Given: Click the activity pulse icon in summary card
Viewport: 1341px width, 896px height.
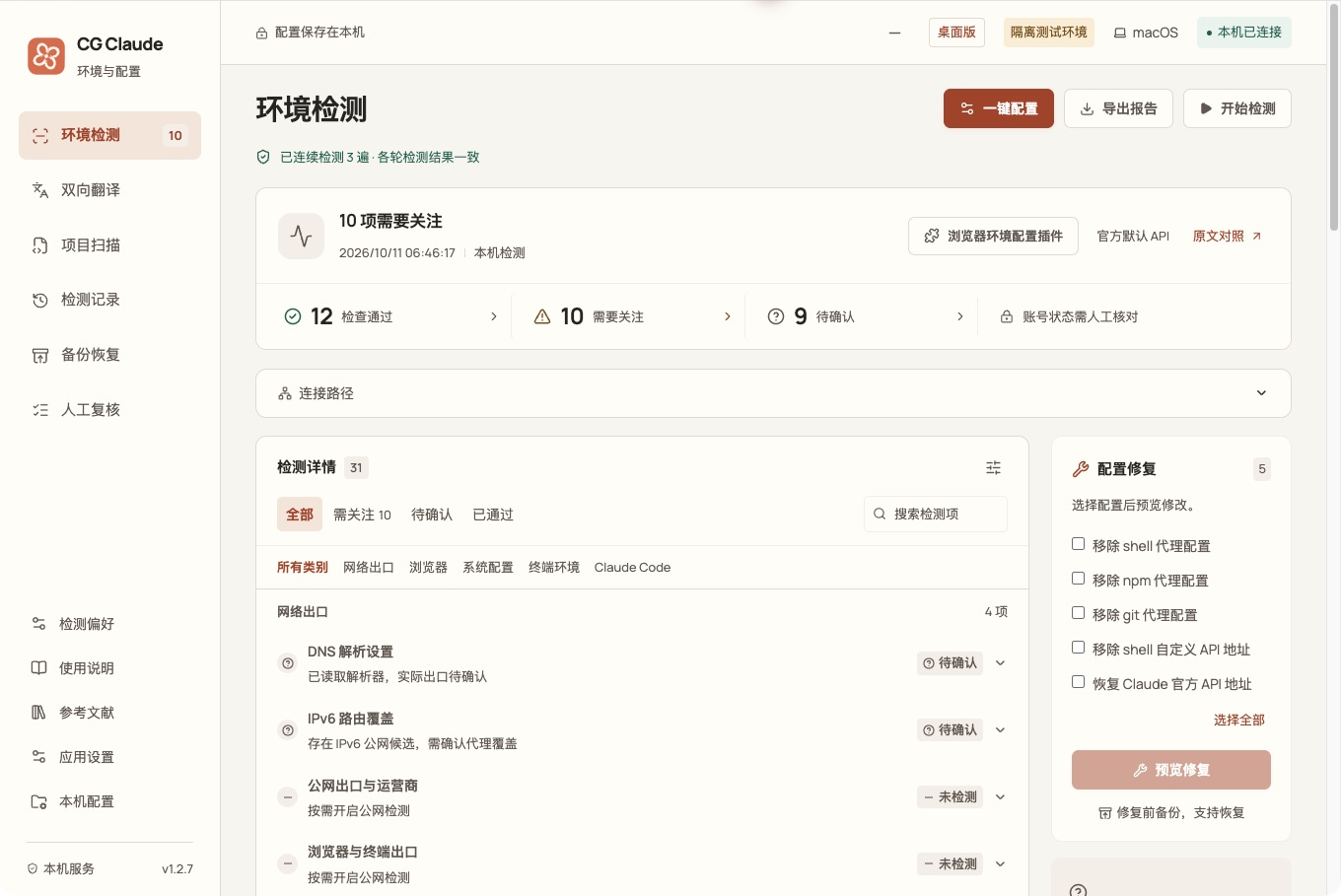Looking at the screenshot, I should pyautogui.click(x=301, y=237).
